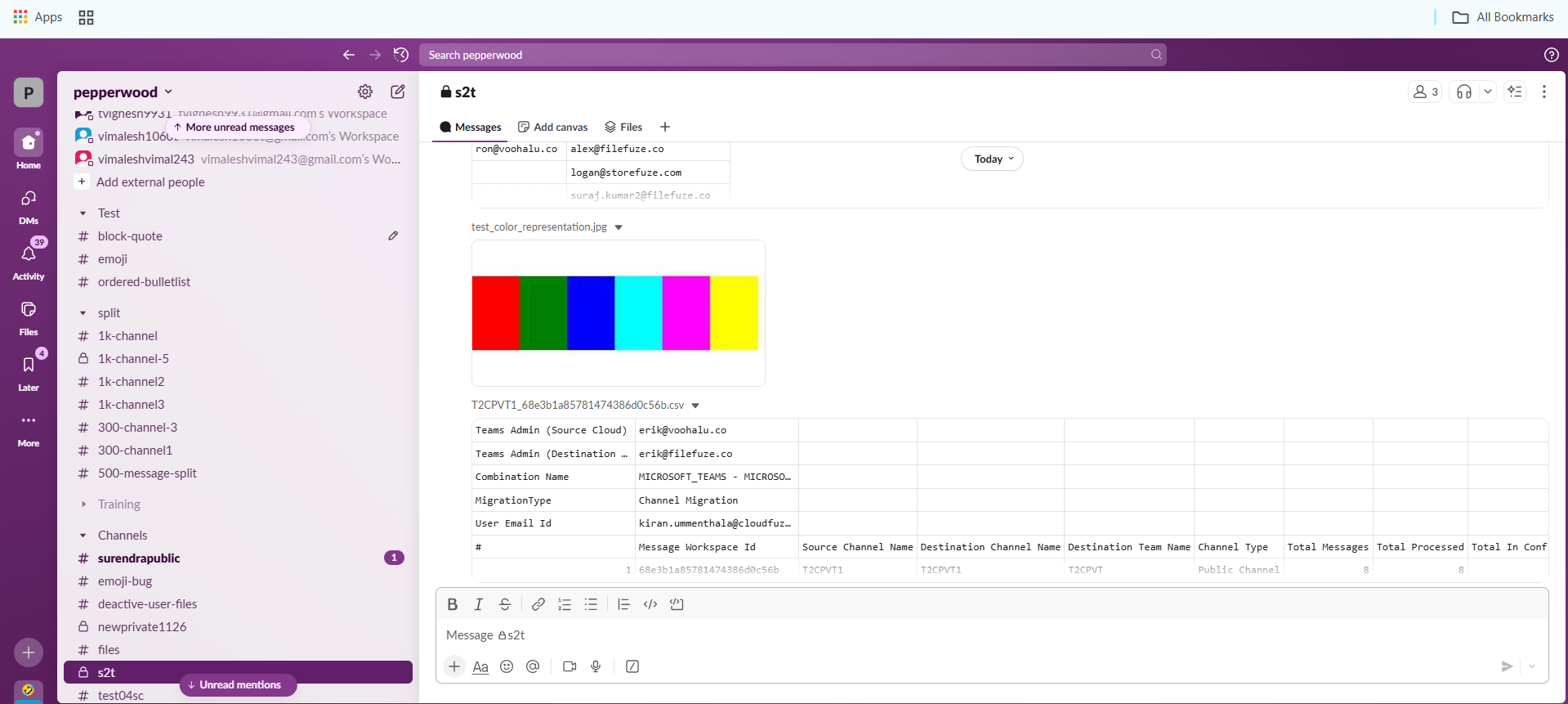Record an audio clip with microphone icon
1568x704 pixels.
[596, 666]
